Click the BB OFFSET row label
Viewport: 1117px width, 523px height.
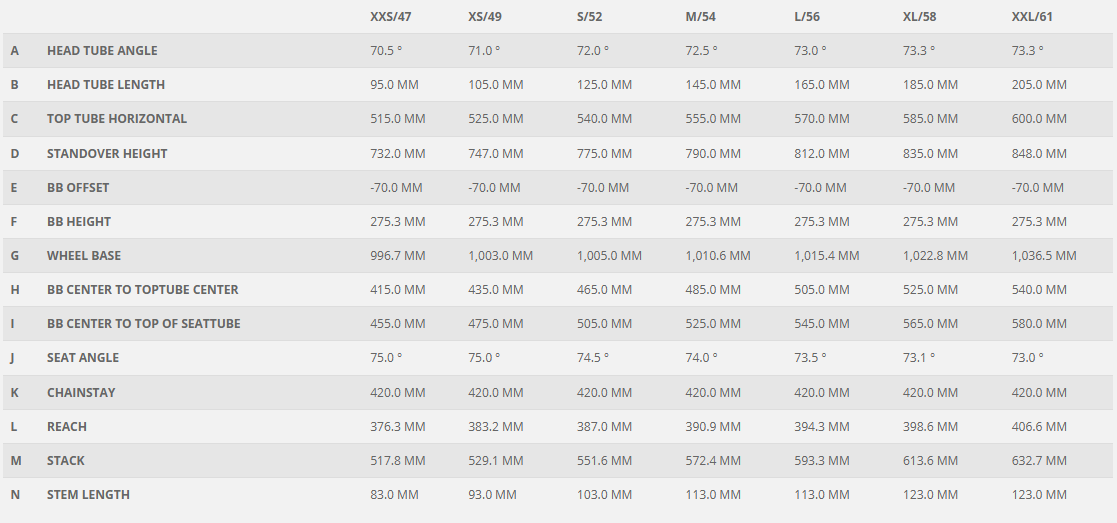coord(78,188)
